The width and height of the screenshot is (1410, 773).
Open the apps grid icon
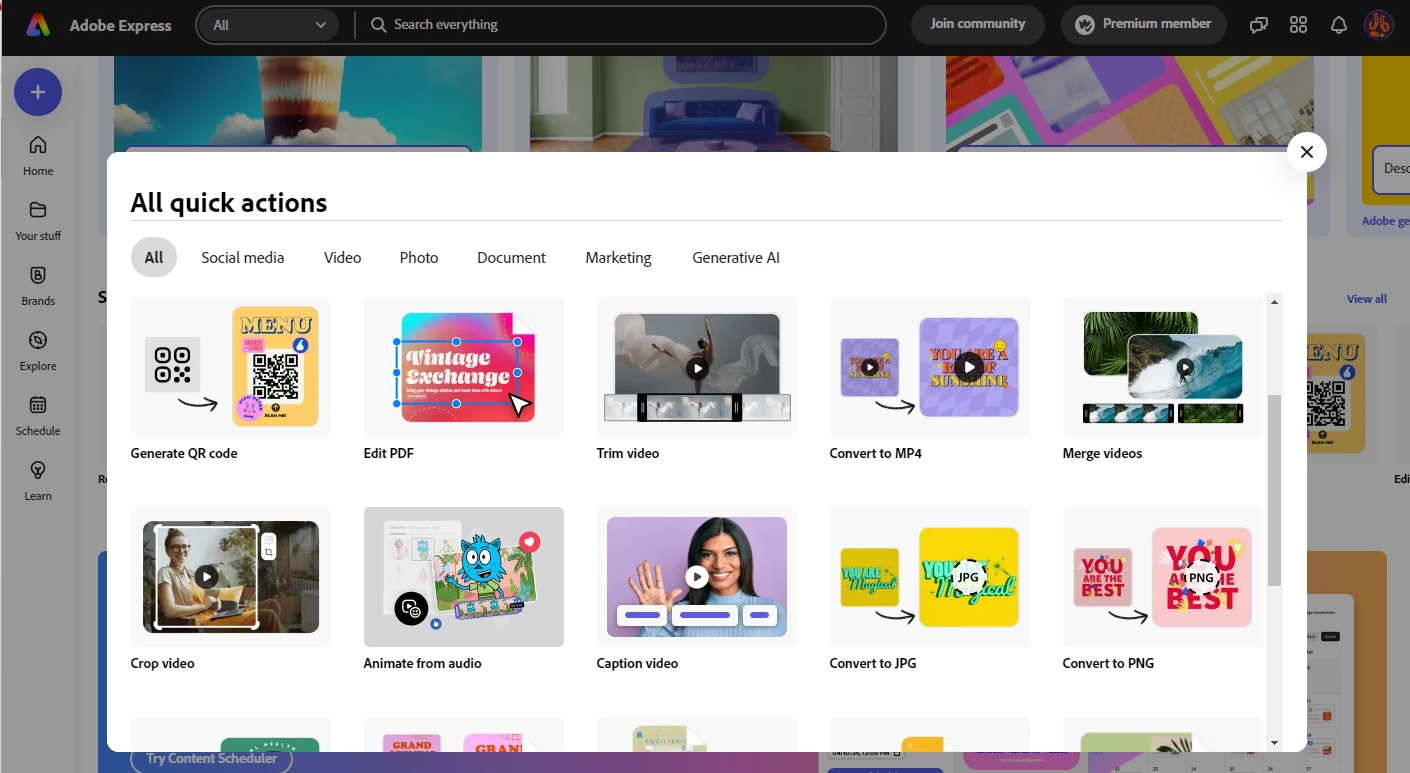pos(1299,25)
